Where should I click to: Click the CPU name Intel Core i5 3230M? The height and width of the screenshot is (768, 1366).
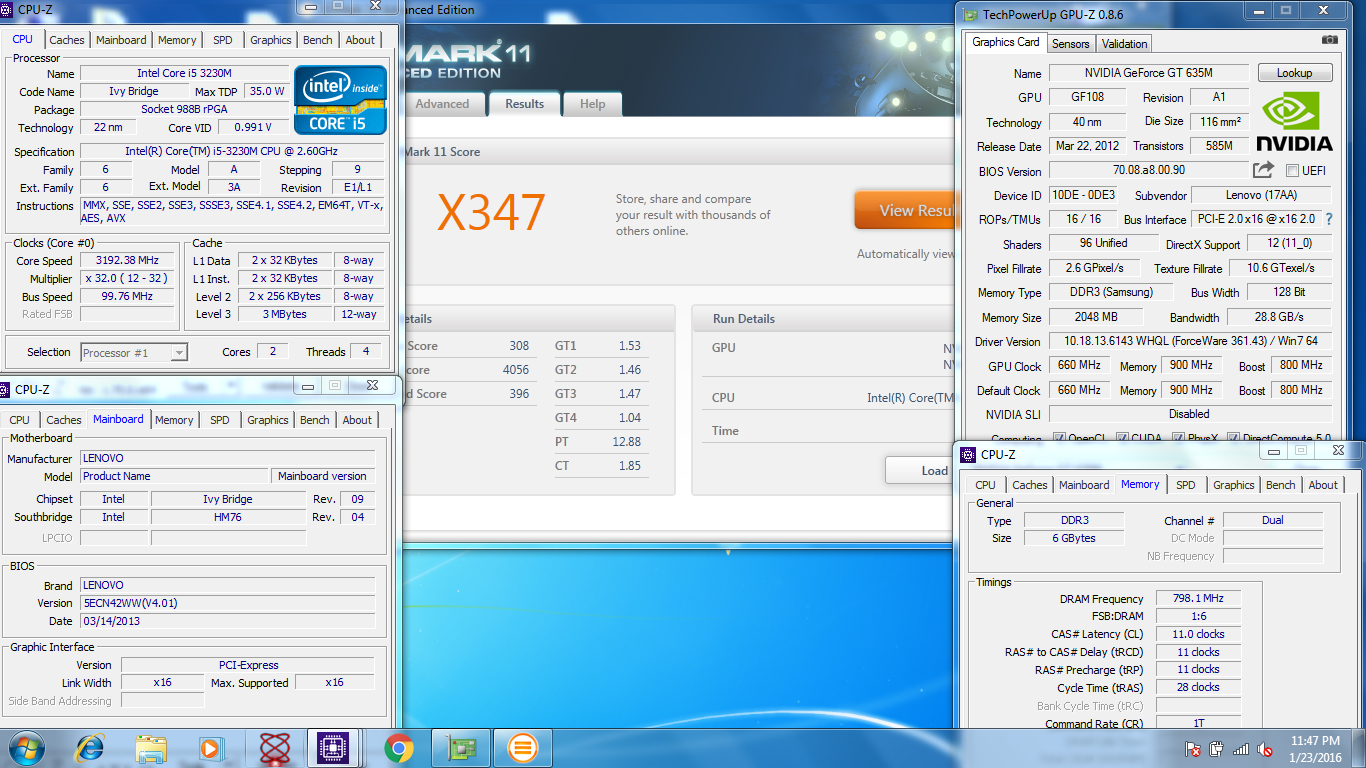pyautogui.click(x=184, y=73)
